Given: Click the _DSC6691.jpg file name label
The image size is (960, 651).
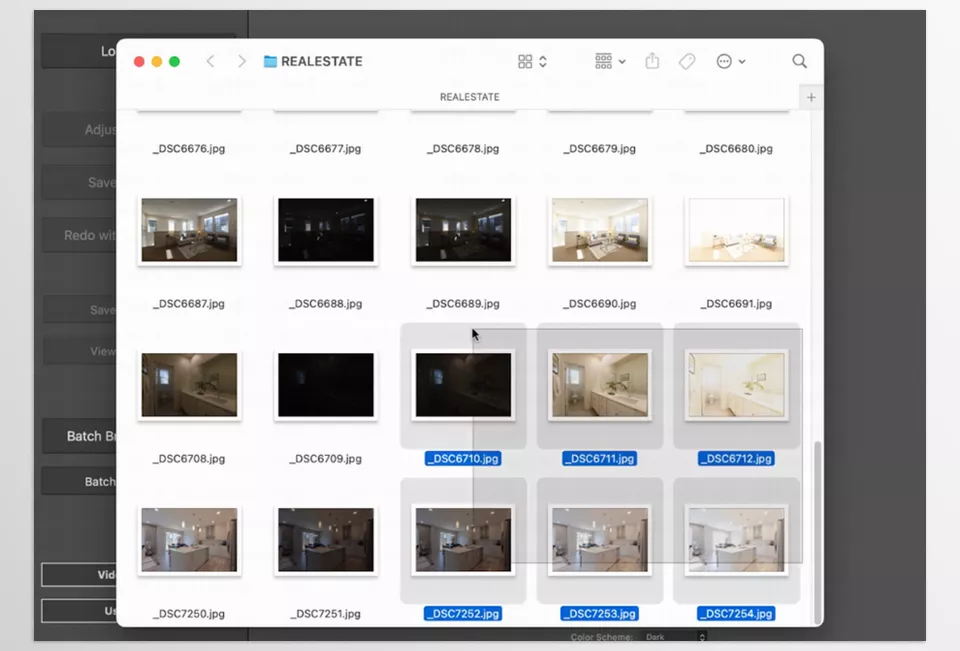Looking at the screenshot, I should pyautogui.click(x=736, y=304).
